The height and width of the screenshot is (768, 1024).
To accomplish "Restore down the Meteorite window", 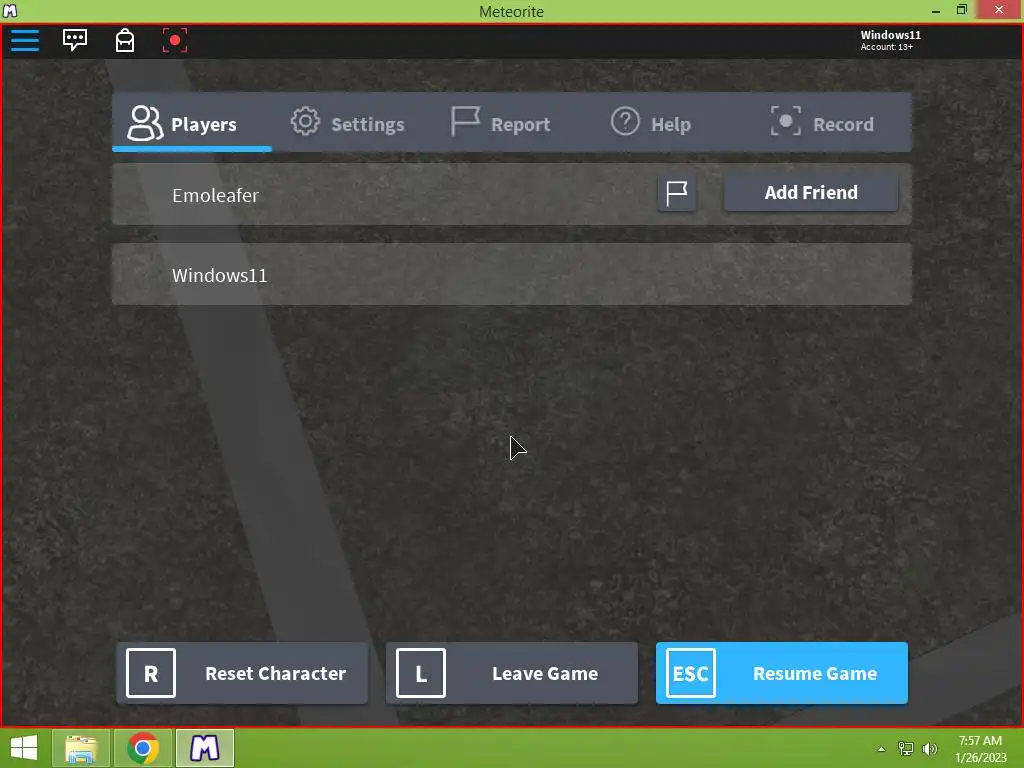I will [961, 10].
